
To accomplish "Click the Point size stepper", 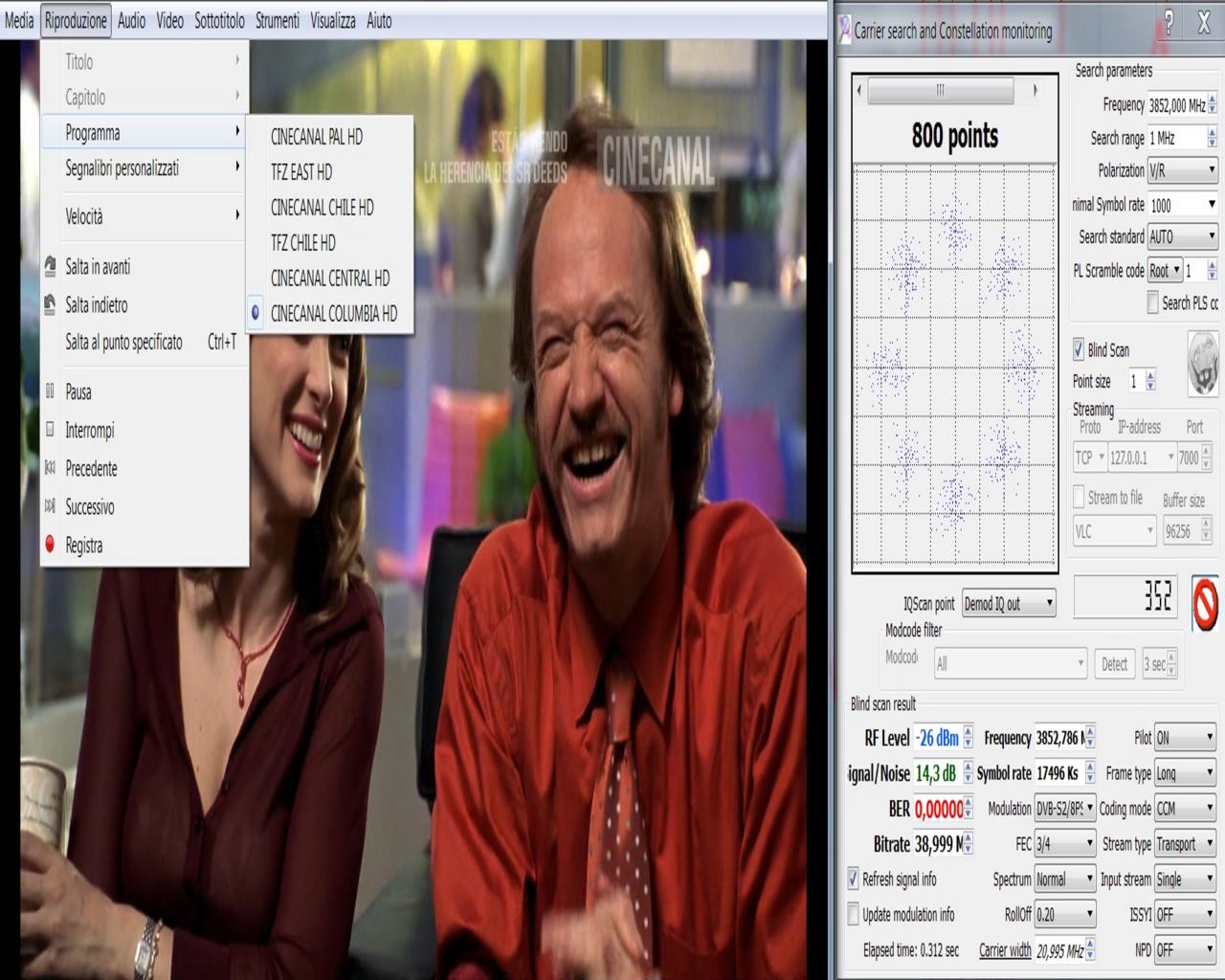I will point(1150,381).
